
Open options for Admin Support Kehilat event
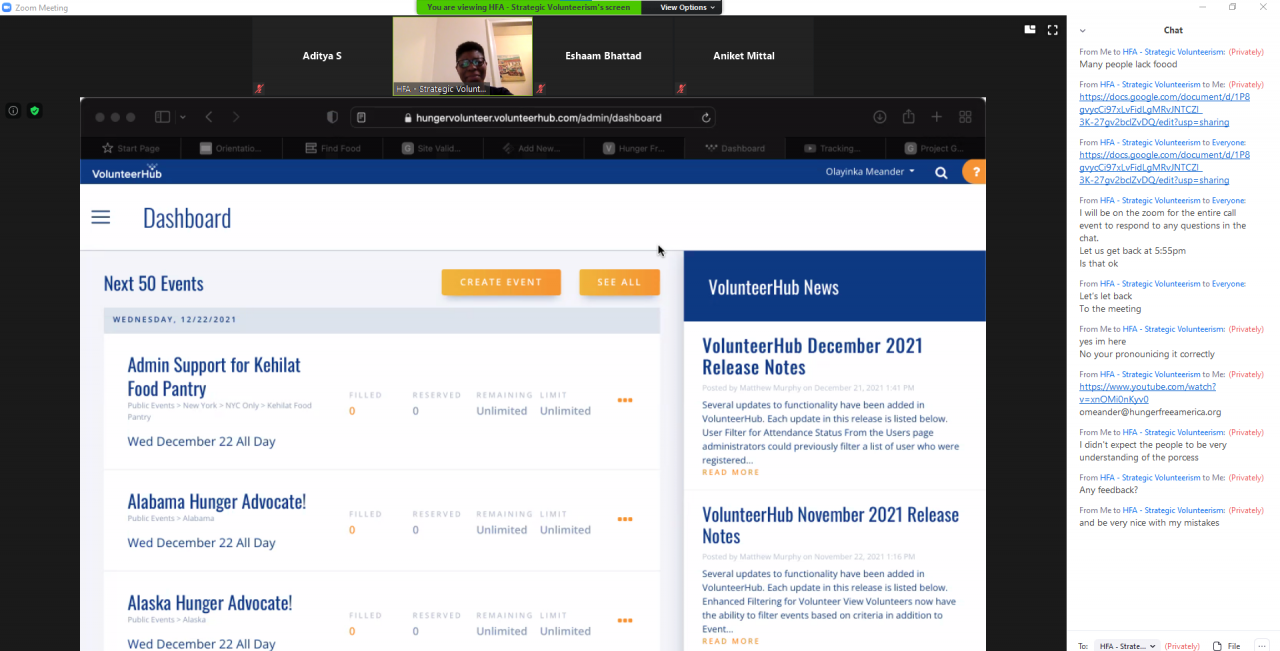click(x=625, y=400)
